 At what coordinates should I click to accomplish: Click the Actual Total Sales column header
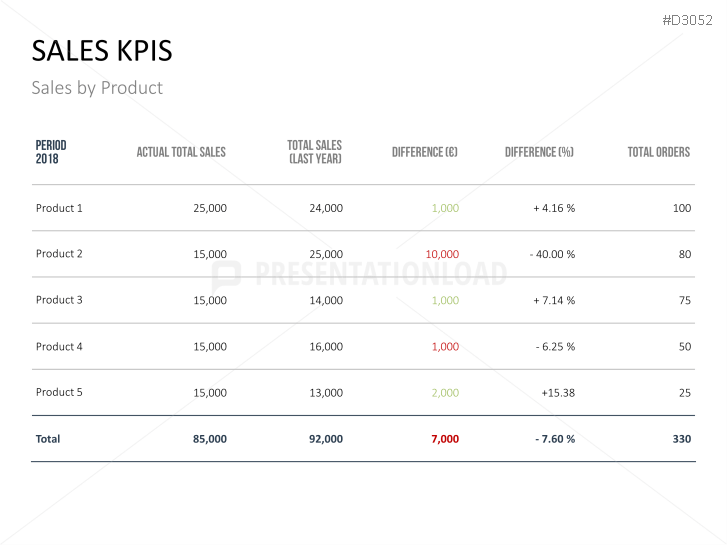pyautogui.click(x=181, y=152)
